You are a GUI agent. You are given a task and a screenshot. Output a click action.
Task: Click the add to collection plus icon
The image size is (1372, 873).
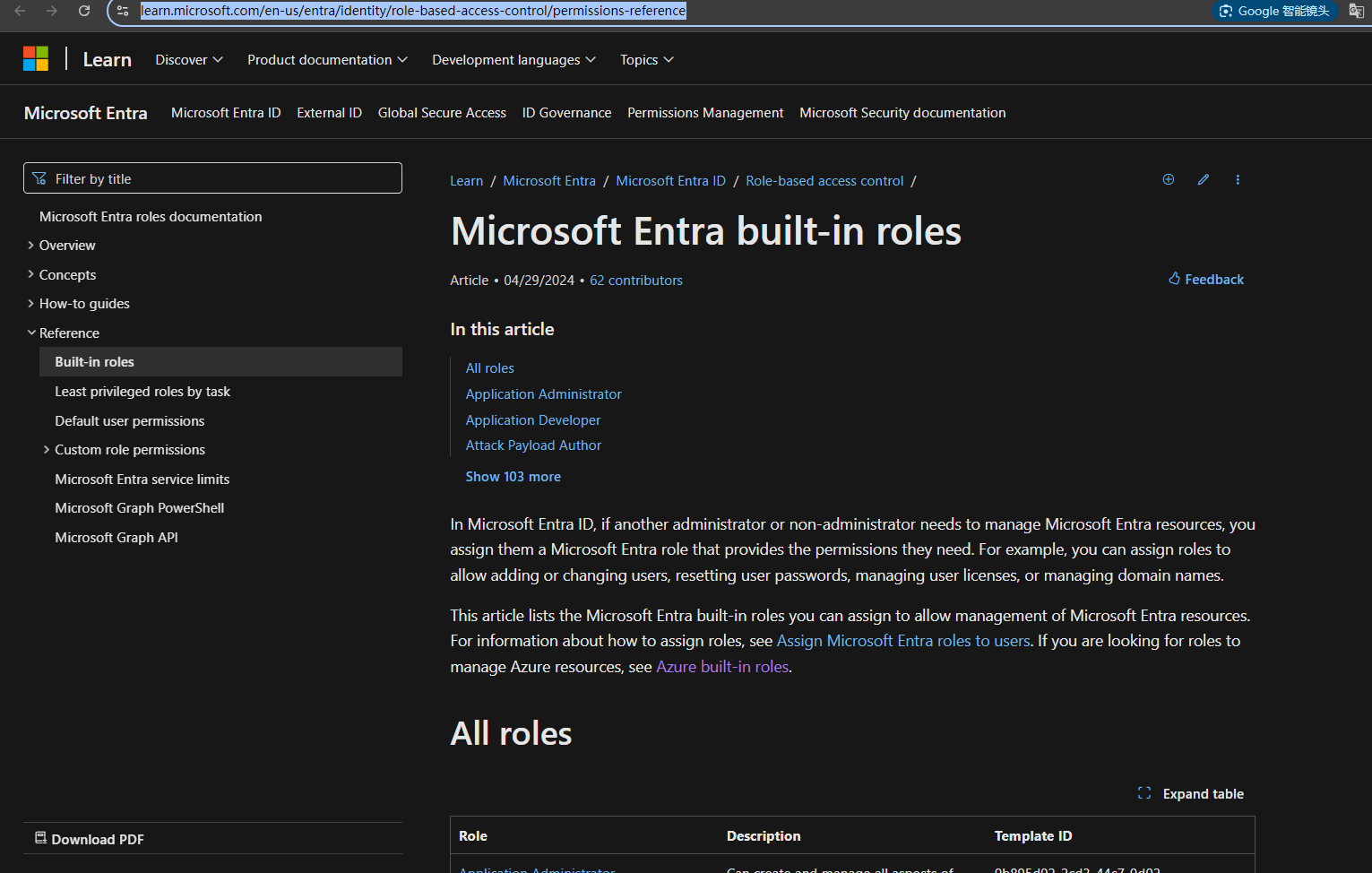coord(1169,179)
